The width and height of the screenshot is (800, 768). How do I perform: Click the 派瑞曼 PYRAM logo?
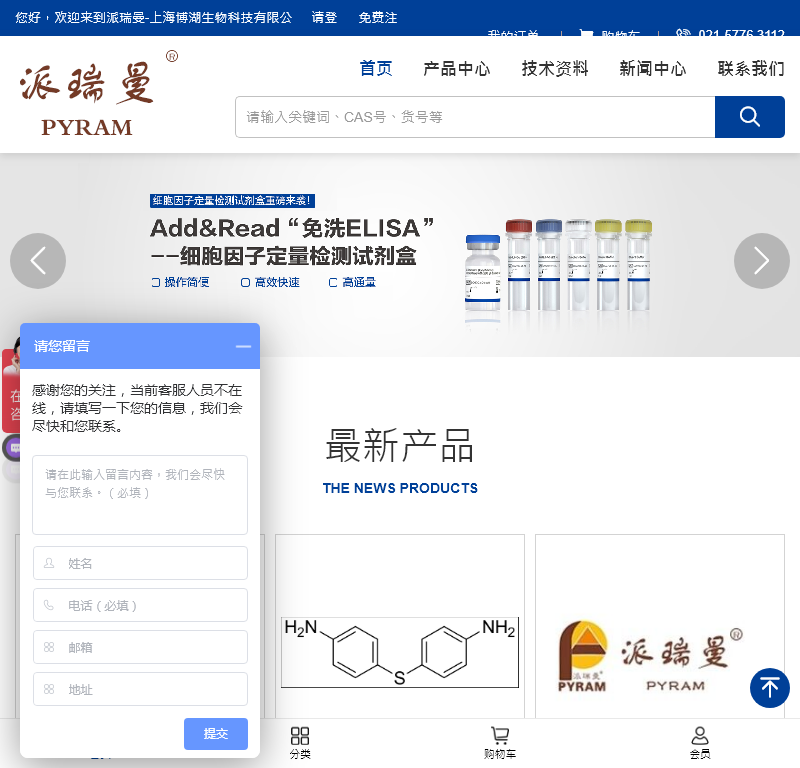98,93
